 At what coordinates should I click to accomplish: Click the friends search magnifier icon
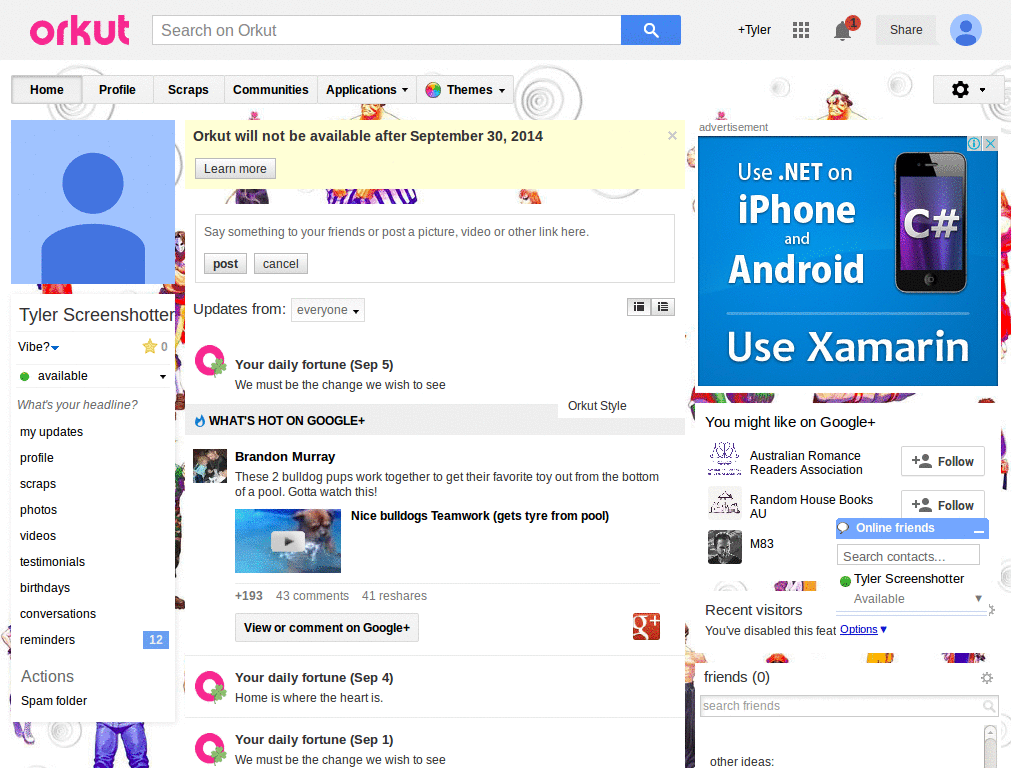(989, 706)
